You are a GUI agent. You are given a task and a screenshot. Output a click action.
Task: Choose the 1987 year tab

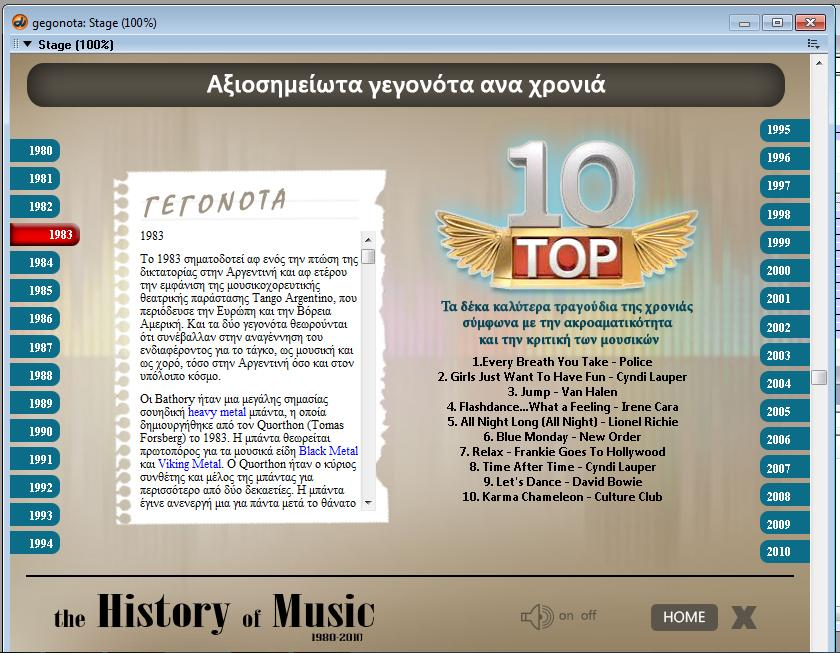35,347
